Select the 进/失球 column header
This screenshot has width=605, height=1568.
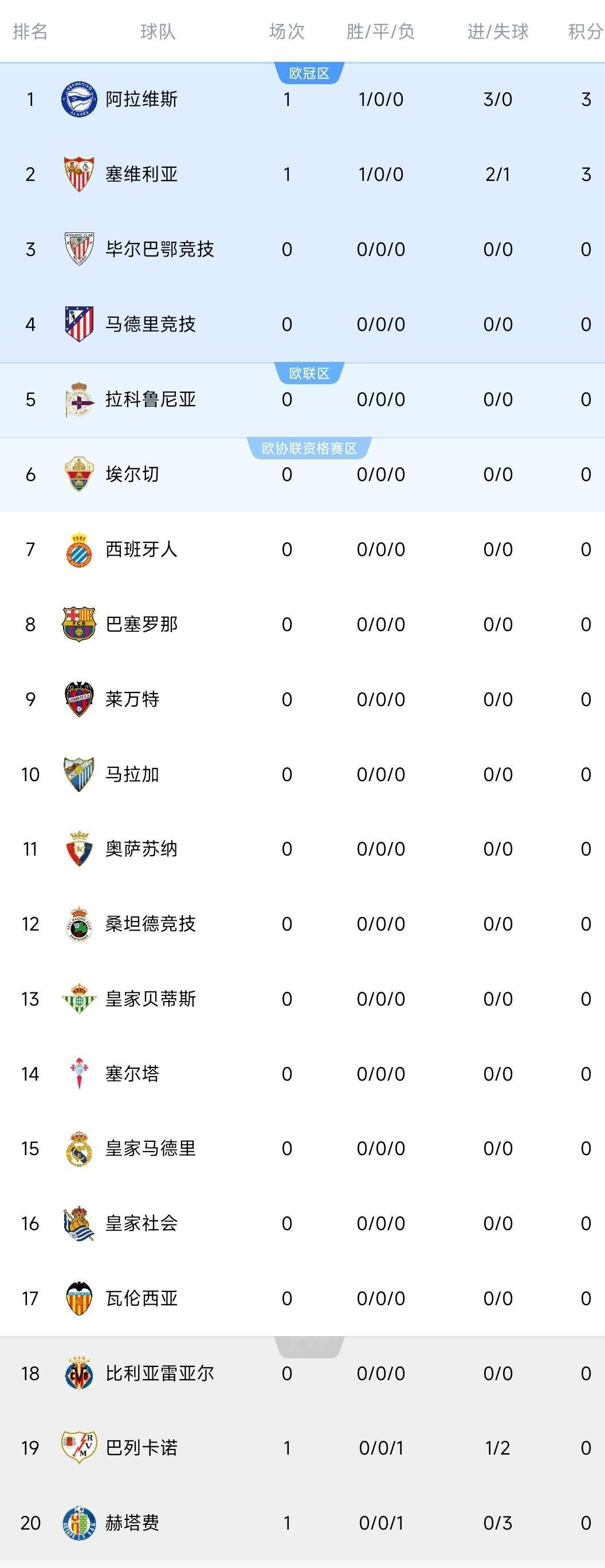(498, 31)
